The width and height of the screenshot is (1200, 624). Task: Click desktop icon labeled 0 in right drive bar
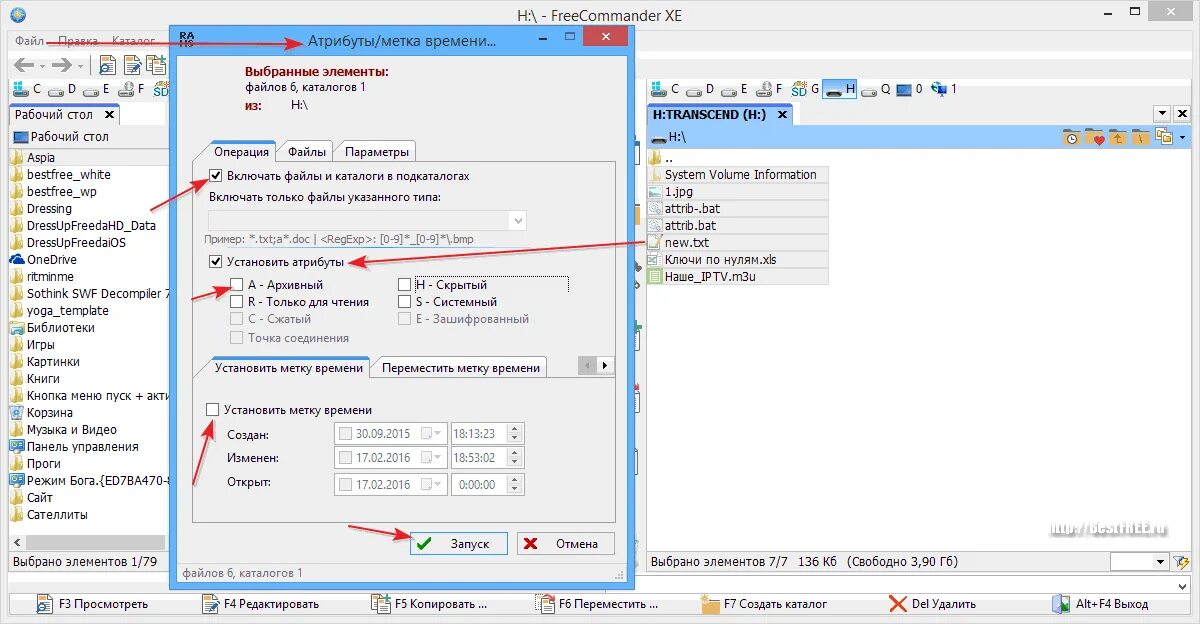[x=910, y=89]
